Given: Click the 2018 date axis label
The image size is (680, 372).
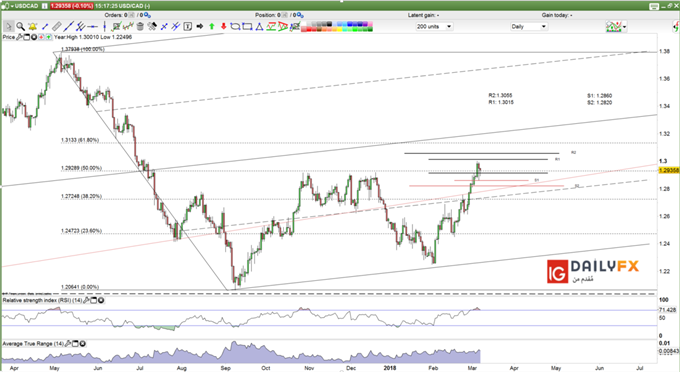Looking at the screenshot, I should tap(390, 368).
